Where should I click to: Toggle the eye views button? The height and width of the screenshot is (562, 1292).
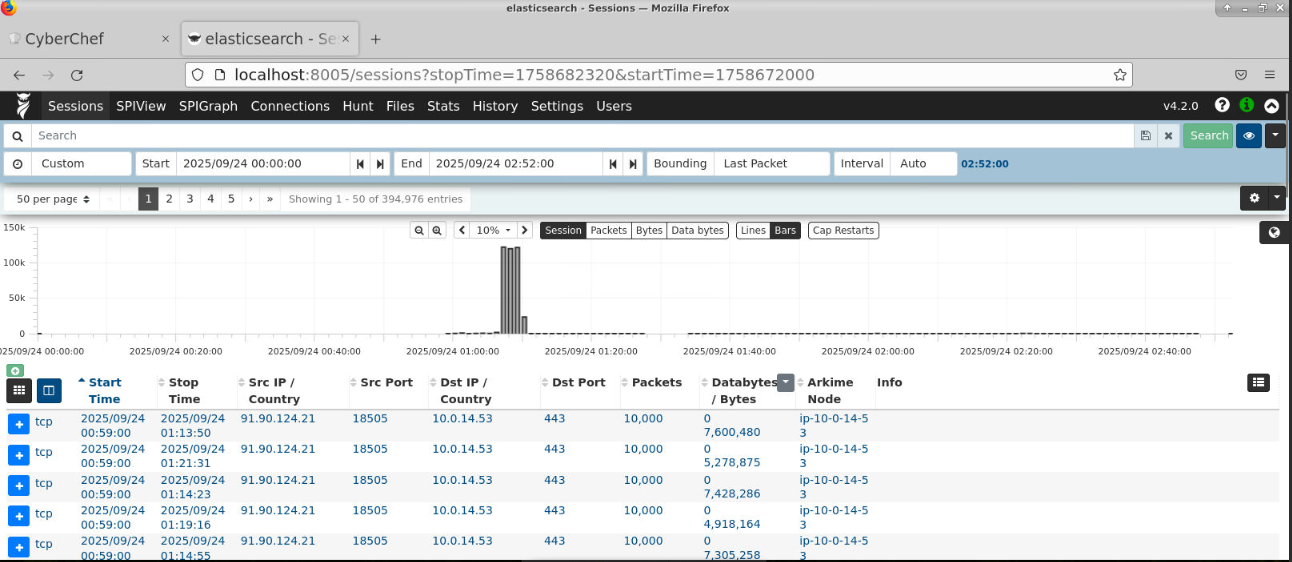1248,136
